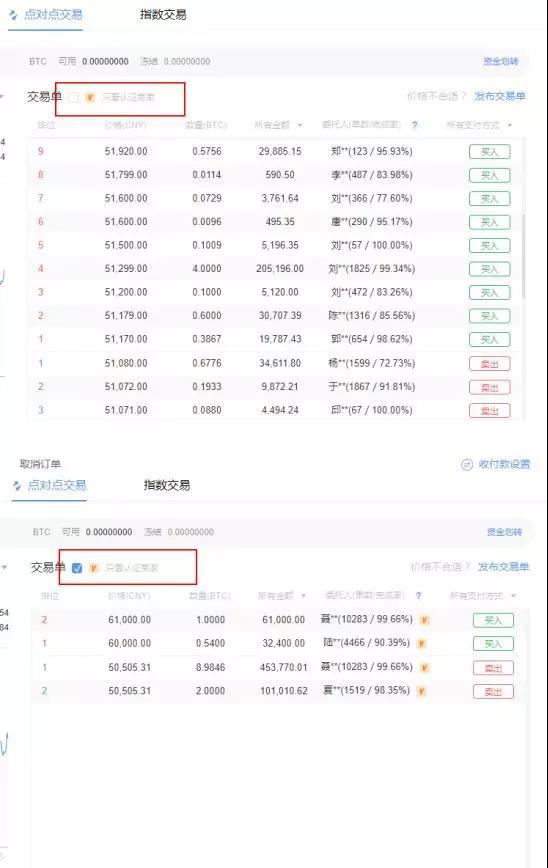The height and width of the screenshot is (868, 548).
Task: Click the 取消订单 text link
Action: [x=40, y=464]
